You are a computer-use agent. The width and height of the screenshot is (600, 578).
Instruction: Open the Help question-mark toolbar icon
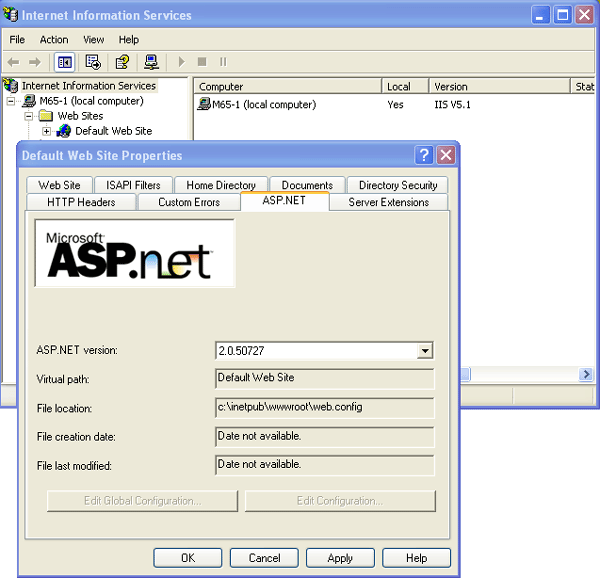122,62
